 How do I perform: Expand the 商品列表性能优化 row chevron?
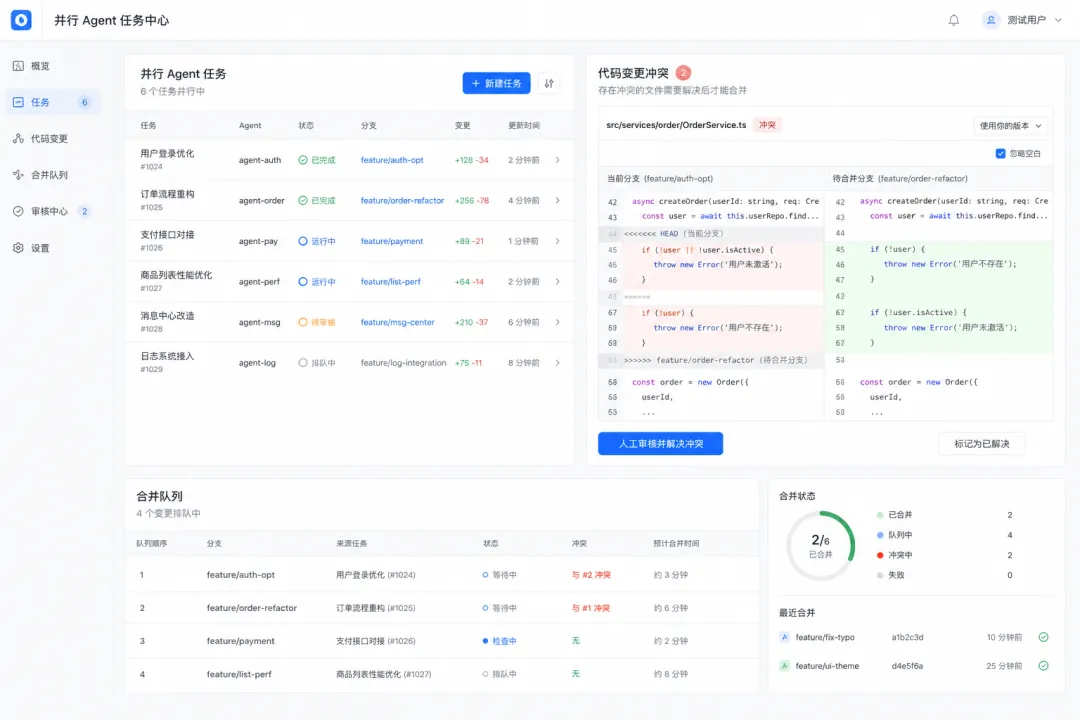[x=557, y=282]
